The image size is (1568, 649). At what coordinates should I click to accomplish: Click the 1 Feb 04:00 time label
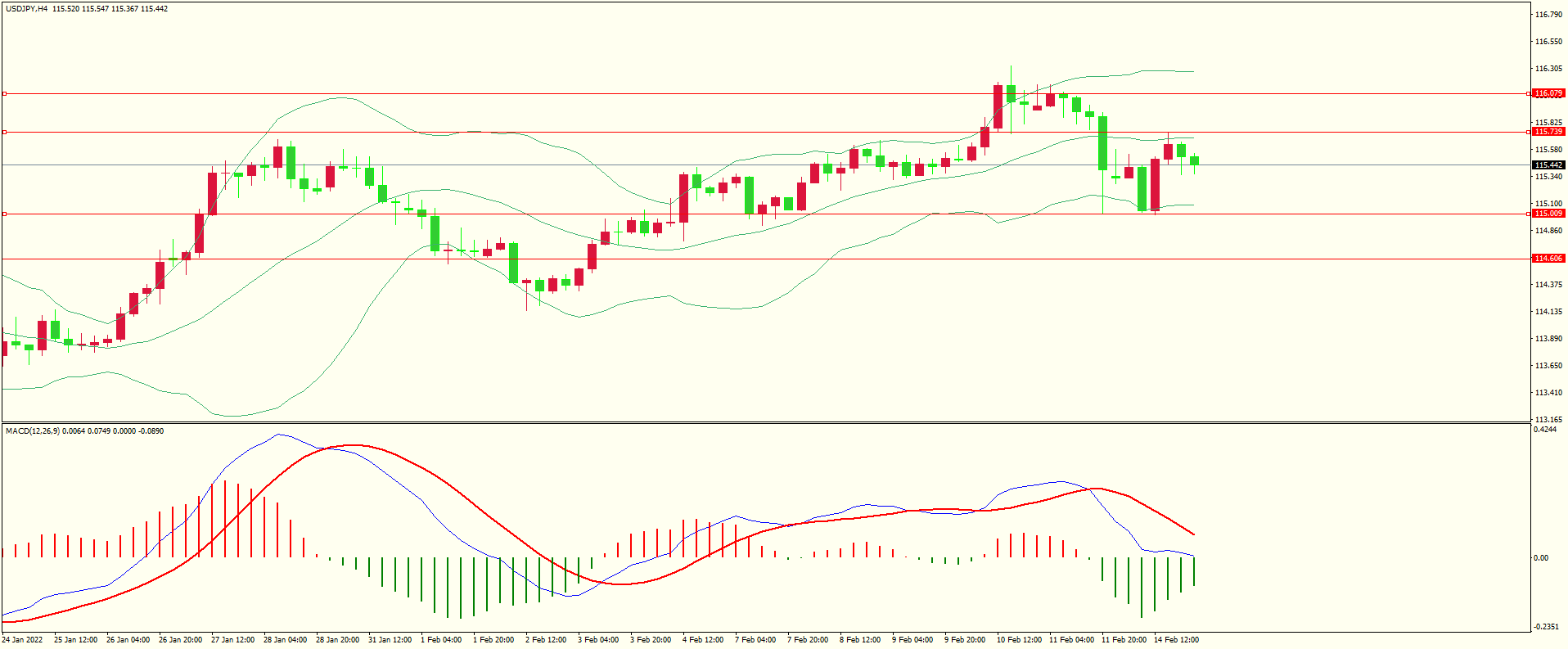pyautogui.click(x=442, y=640)
